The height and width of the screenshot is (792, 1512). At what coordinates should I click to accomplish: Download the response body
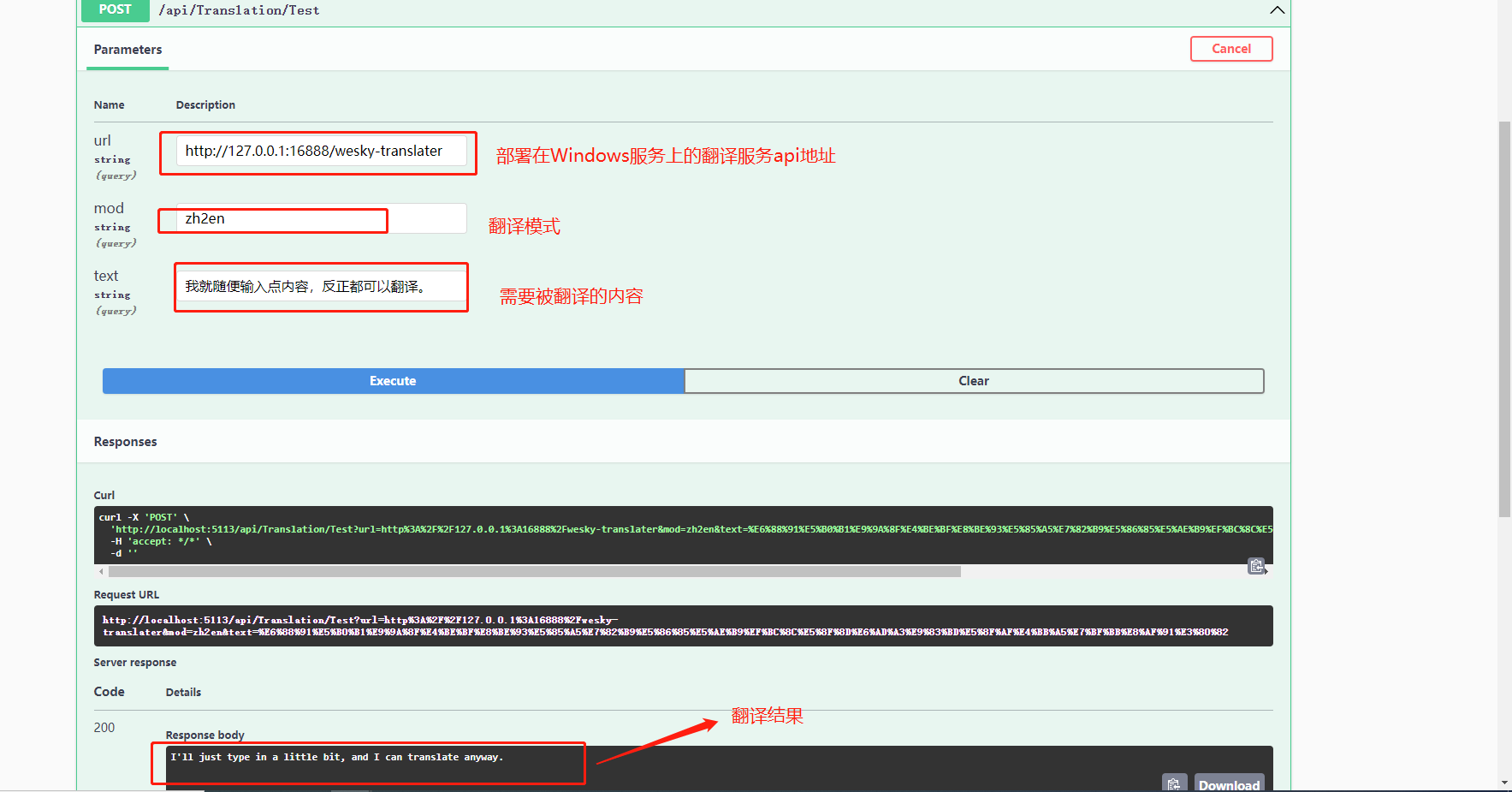point(1229,783)
